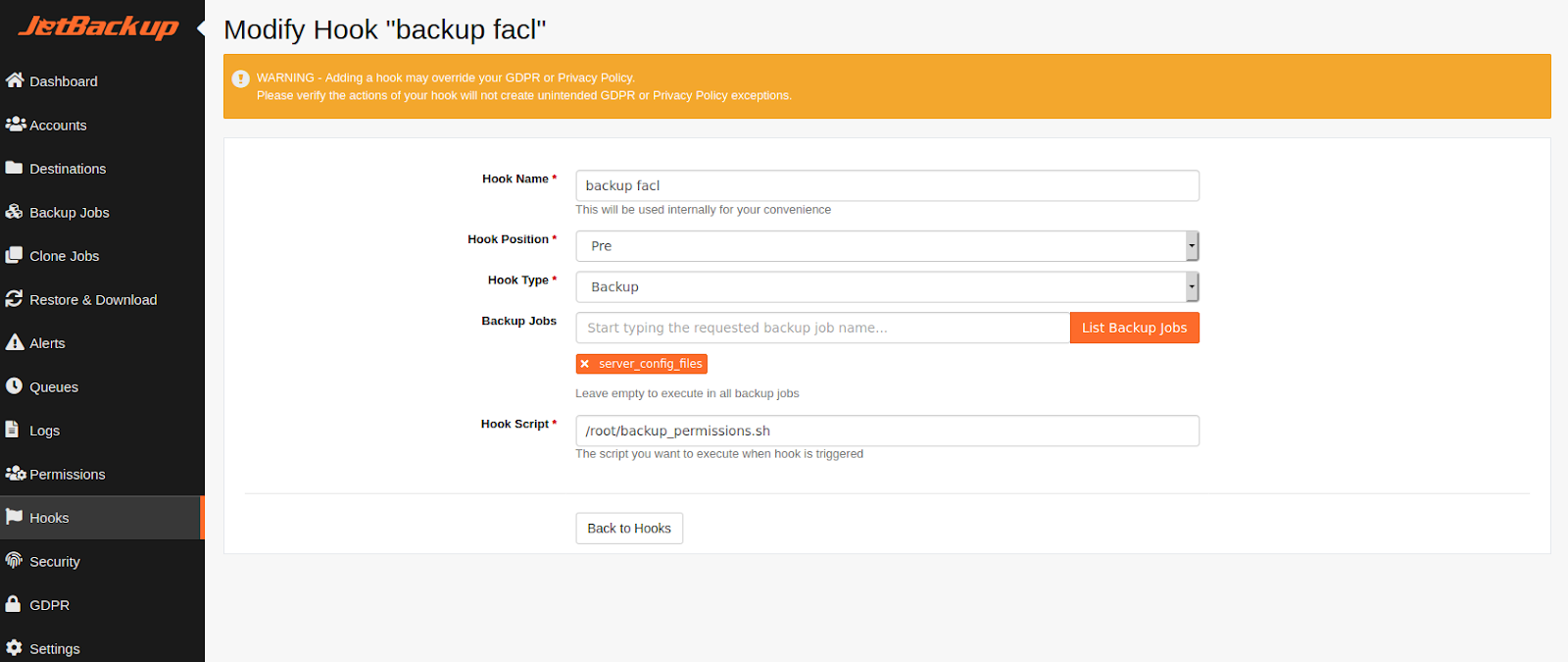The image size is (1568, 662).
Task: Click the Hook Type dropdown arrow
Action: point(1192,286)
